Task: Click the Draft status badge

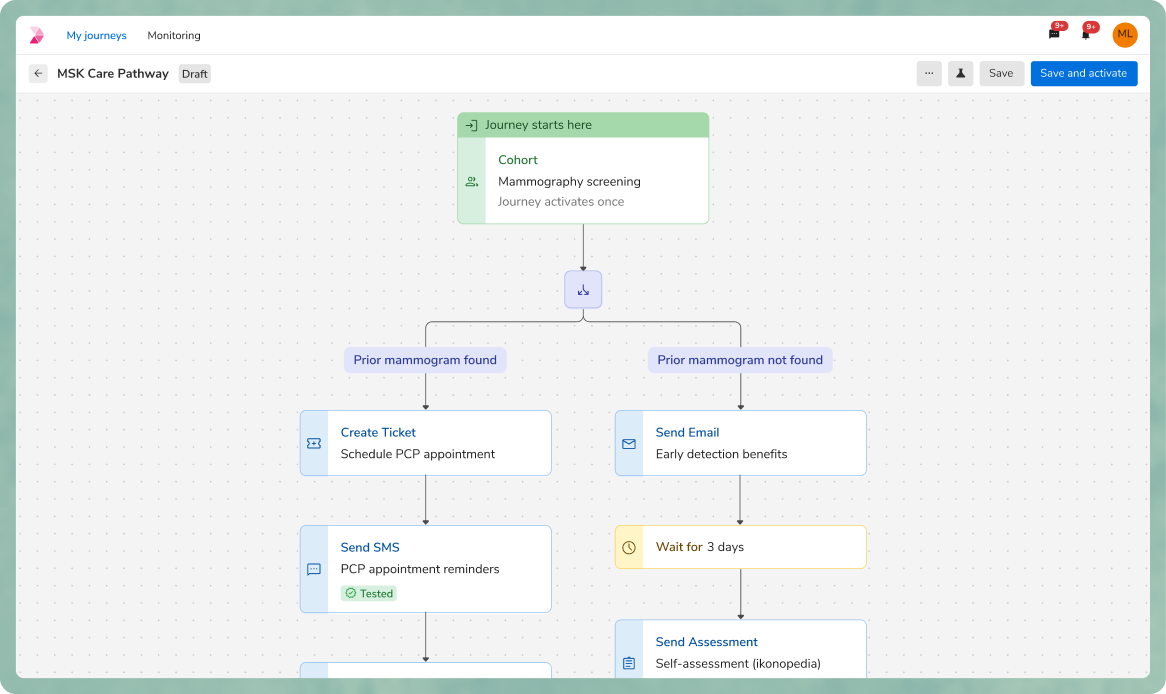Action: coord(195,74)
